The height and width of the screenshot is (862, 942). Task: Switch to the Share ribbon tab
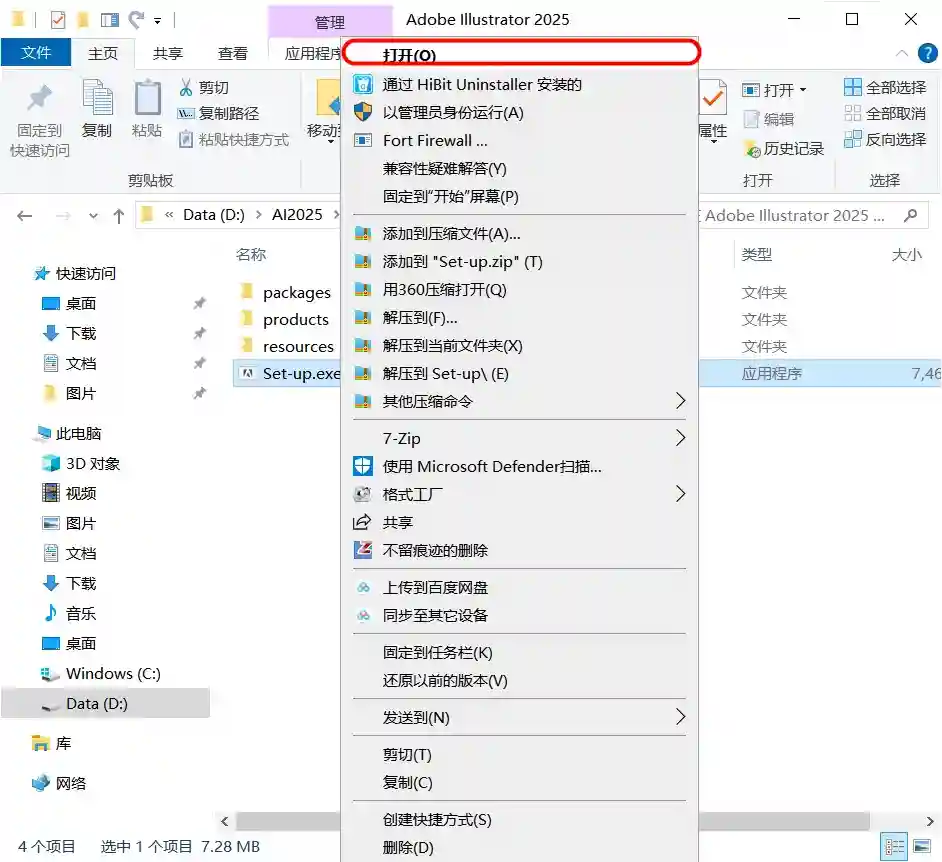[x=168, y=54]
